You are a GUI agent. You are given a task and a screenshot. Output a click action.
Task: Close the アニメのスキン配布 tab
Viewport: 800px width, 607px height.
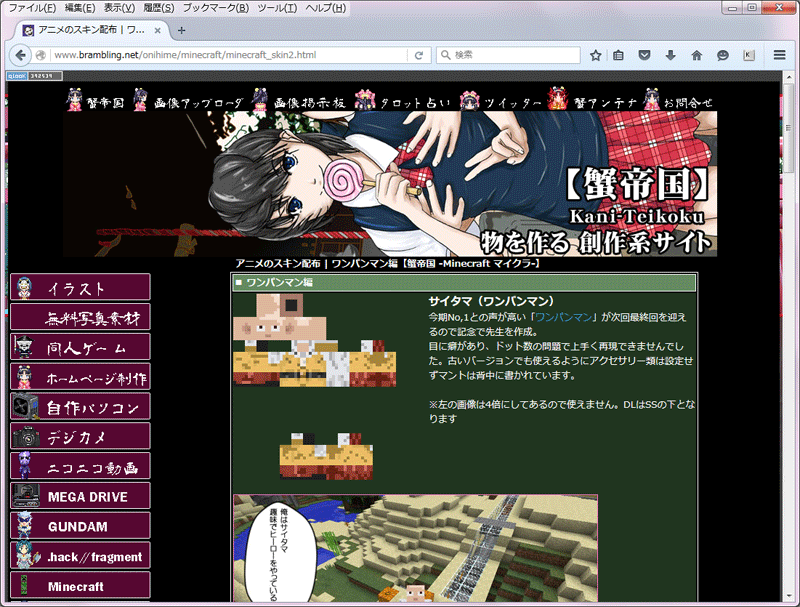[158, 31]
